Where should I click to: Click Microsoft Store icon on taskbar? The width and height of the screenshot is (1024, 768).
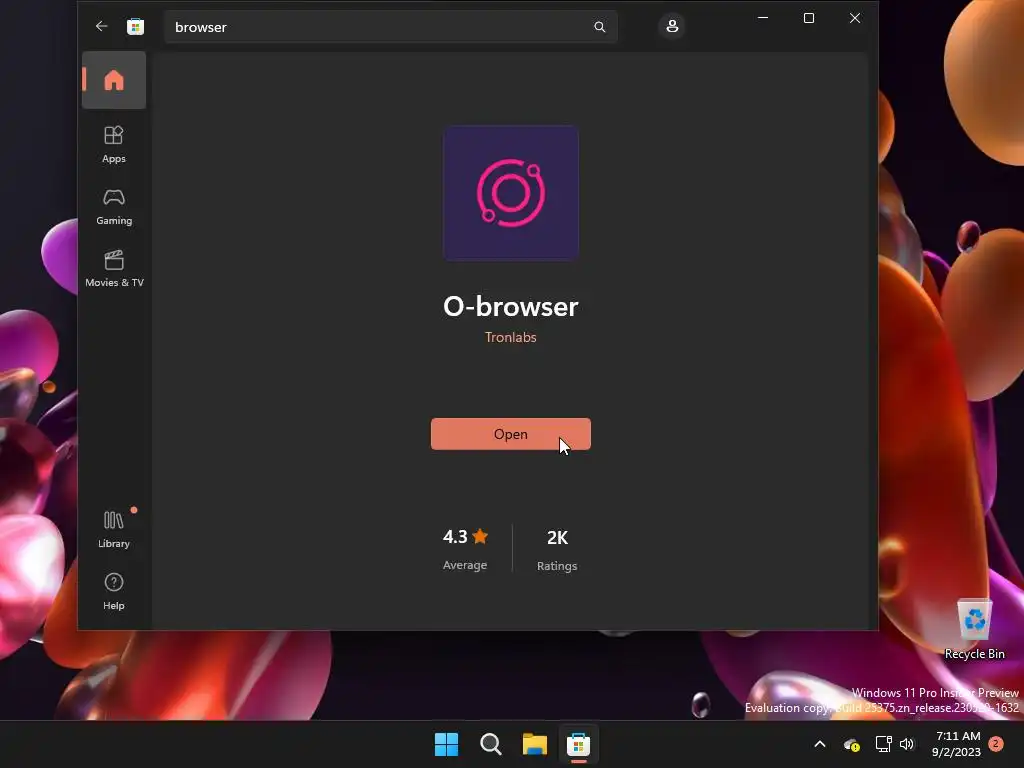pos(579,744)
